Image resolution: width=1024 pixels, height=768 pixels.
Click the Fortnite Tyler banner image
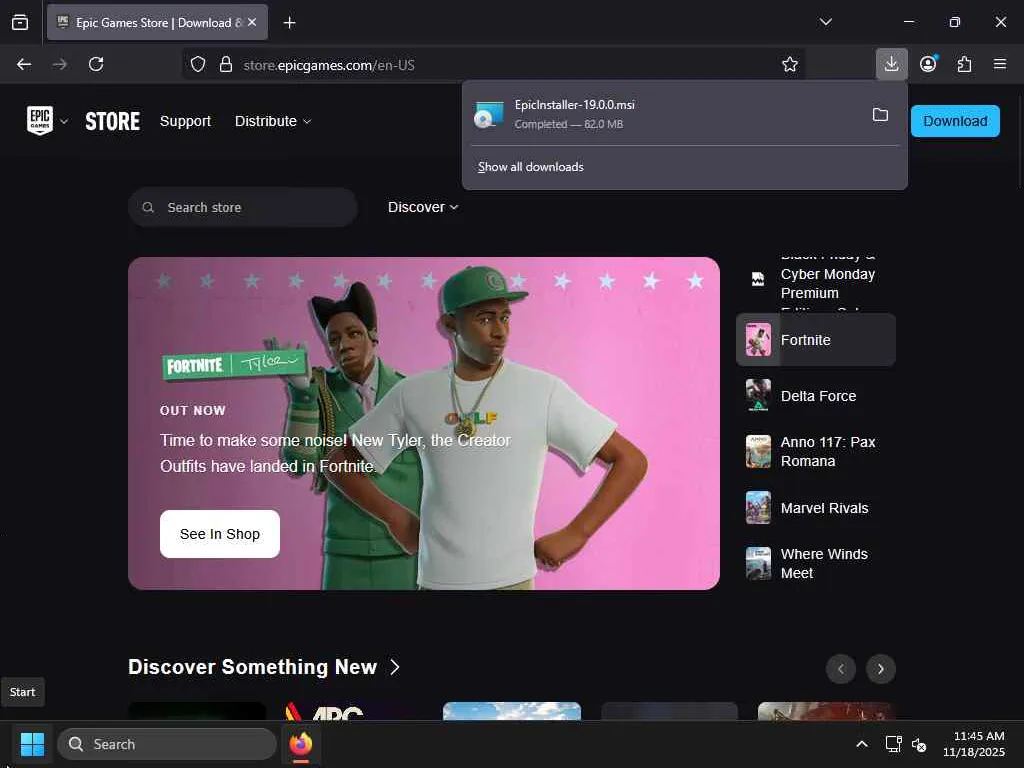(x=424, y=423)
